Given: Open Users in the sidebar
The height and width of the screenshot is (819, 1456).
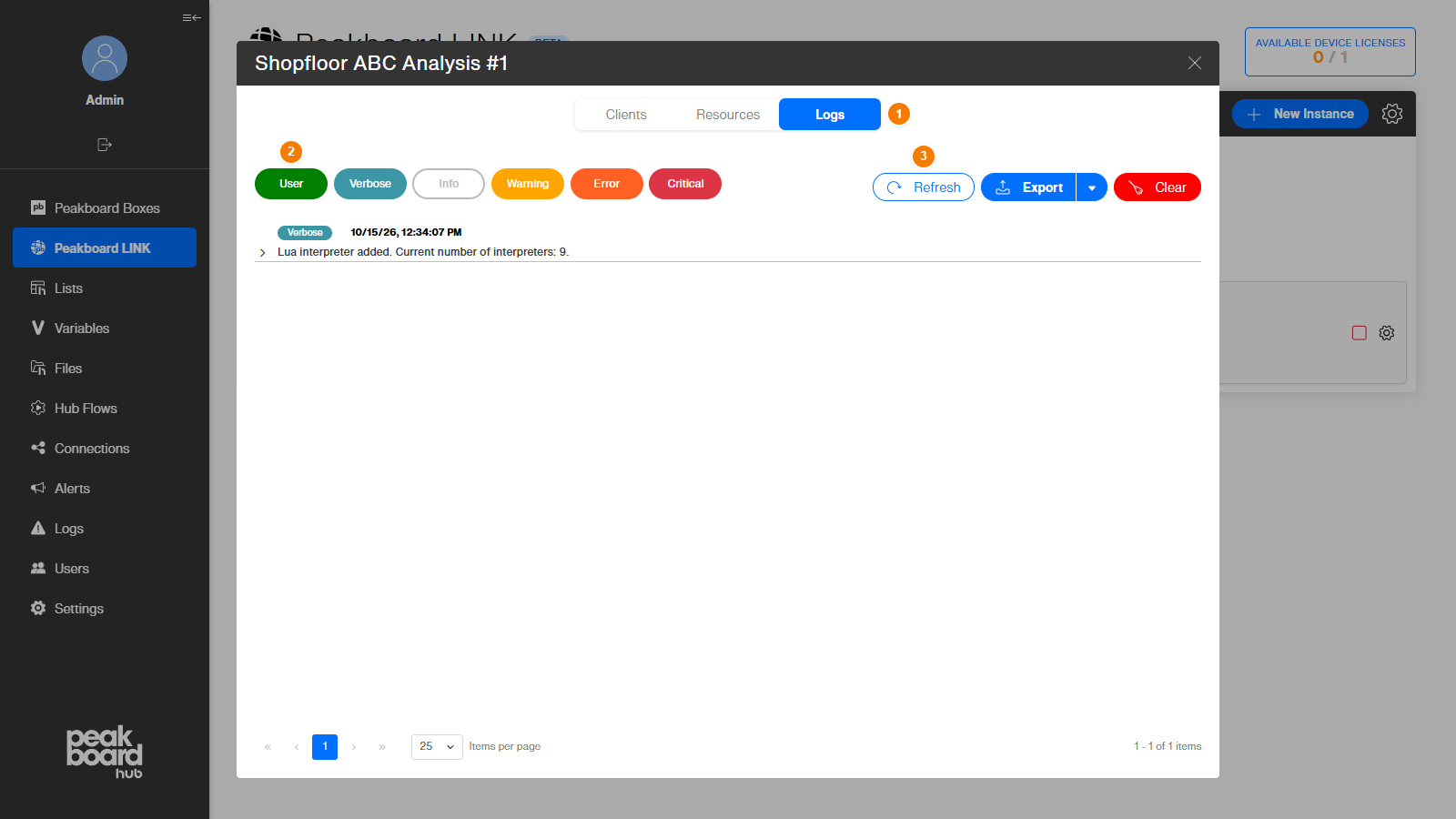Looking at the screenshot, I should coord(105,568).
